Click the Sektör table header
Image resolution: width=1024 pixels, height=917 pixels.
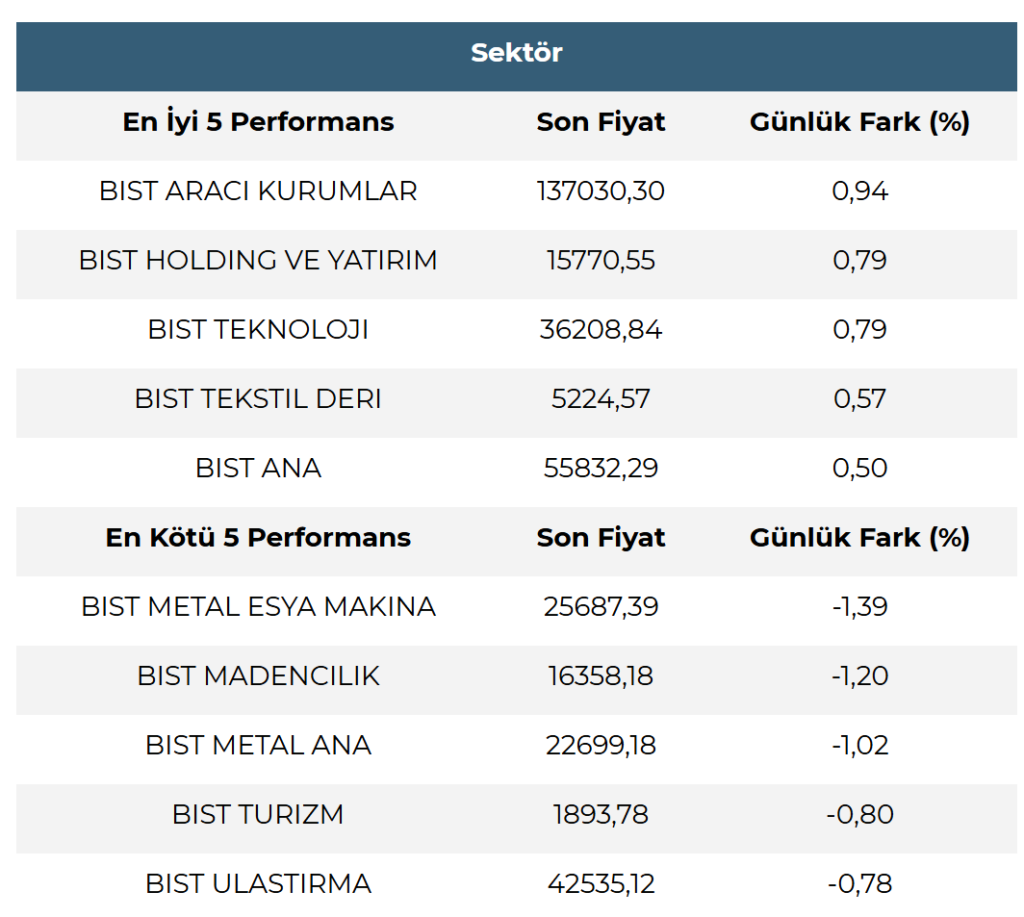pyautogui.click(x=516, y=53)
